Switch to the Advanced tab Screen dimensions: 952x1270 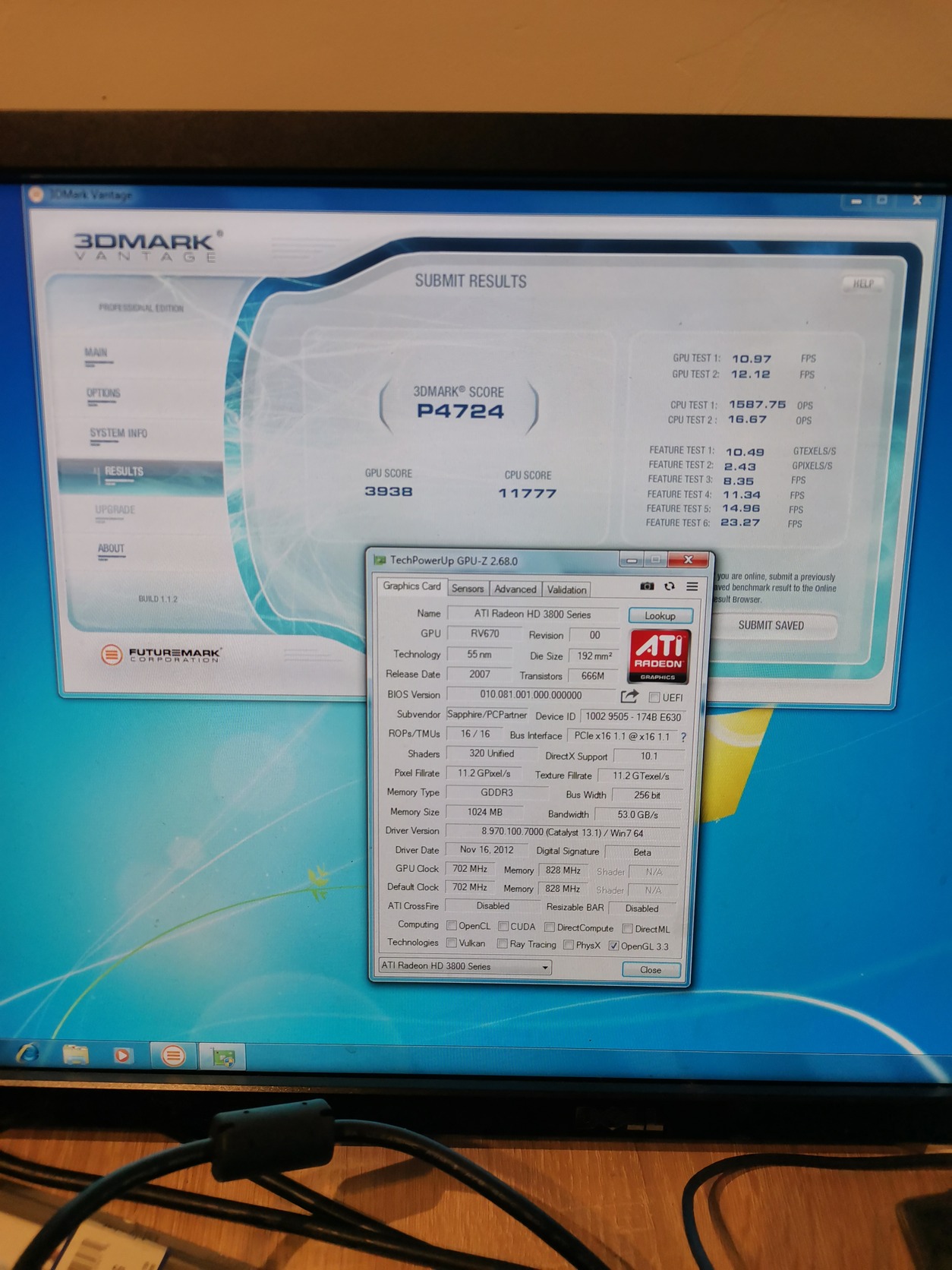coord(515,589)
